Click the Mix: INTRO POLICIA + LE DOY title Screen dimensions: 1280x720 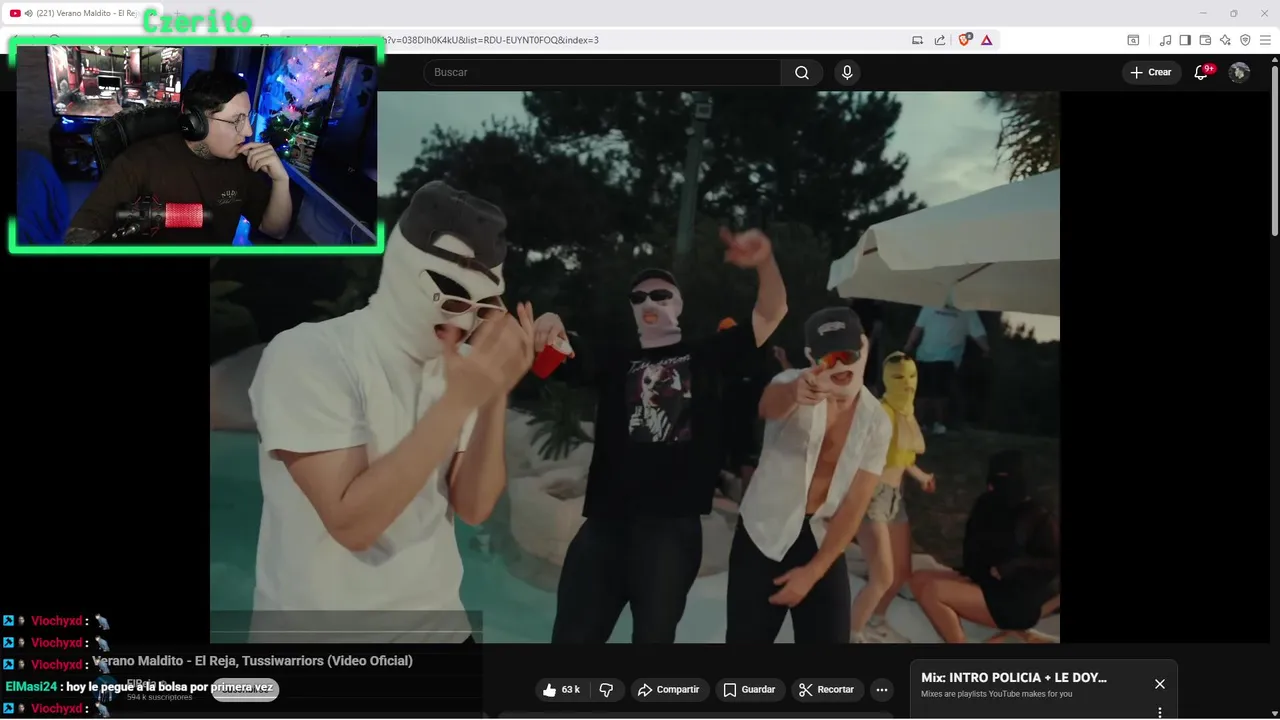(1014, 678)
